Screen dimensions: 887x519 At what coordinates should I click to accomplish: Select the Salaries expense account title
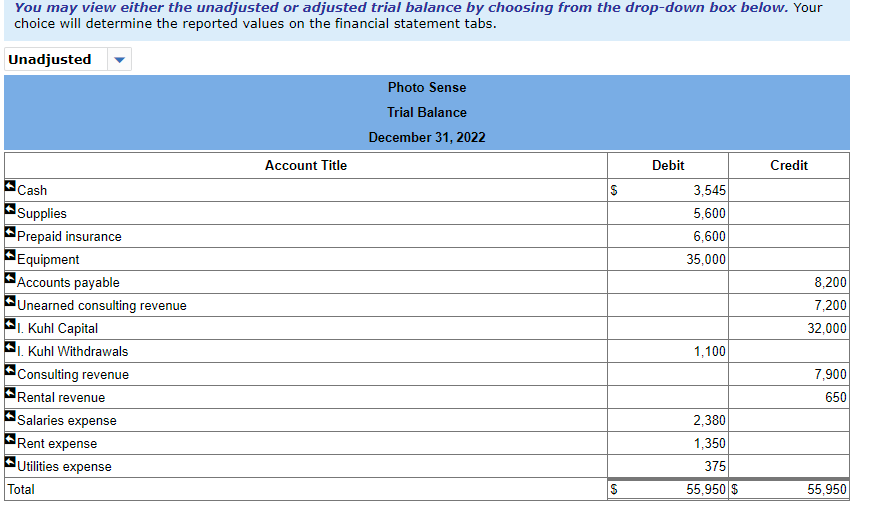(x=67, y=421)
